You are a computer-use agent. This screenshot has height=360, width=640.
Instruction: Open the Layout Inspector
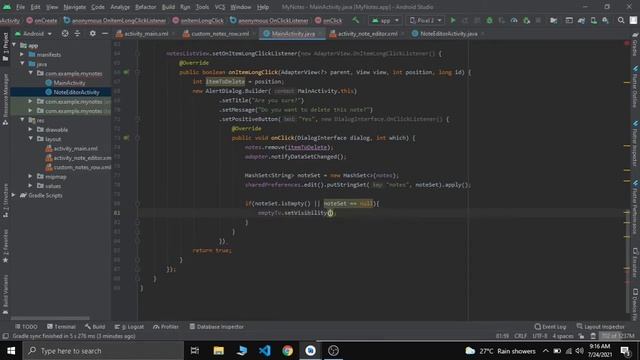(601, 327)
